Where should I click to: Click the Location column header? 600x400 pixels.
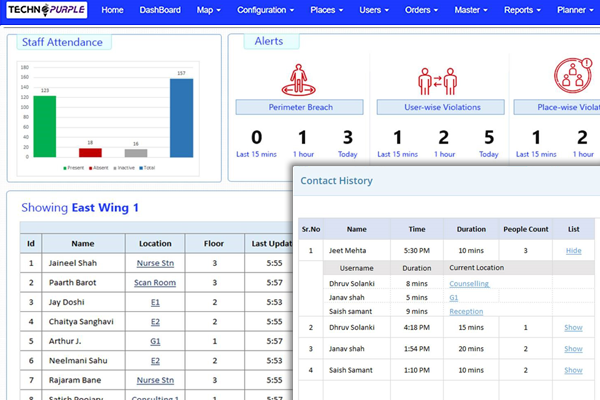pos(155,244)
